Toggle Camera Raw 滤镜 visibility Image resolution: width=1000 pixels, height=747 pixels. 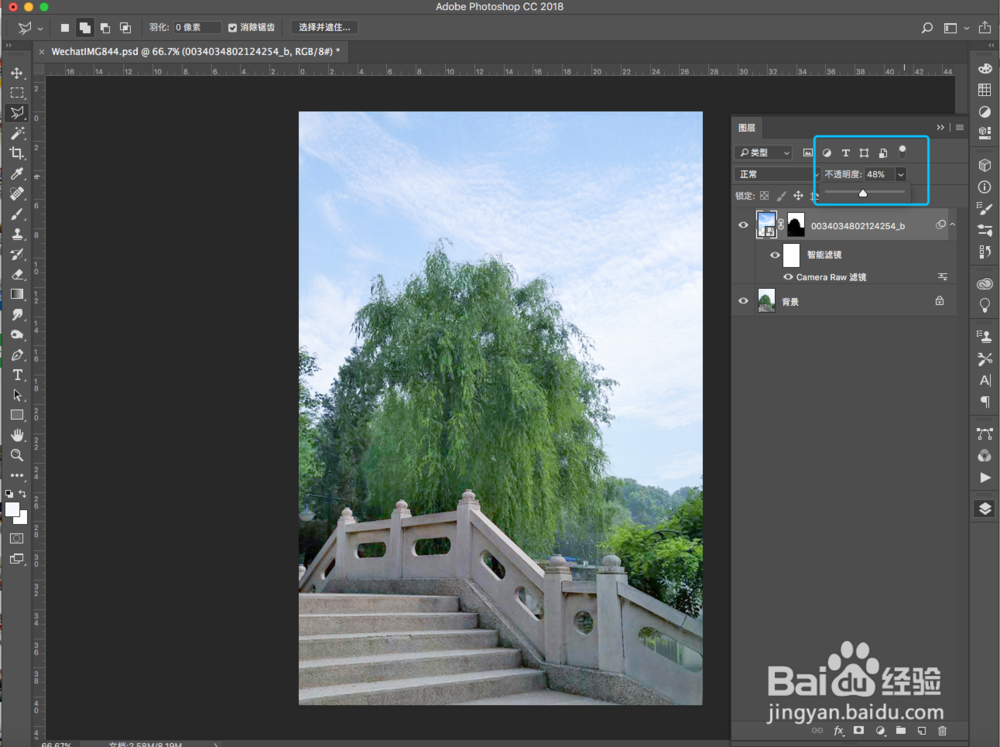pos(787,277)
